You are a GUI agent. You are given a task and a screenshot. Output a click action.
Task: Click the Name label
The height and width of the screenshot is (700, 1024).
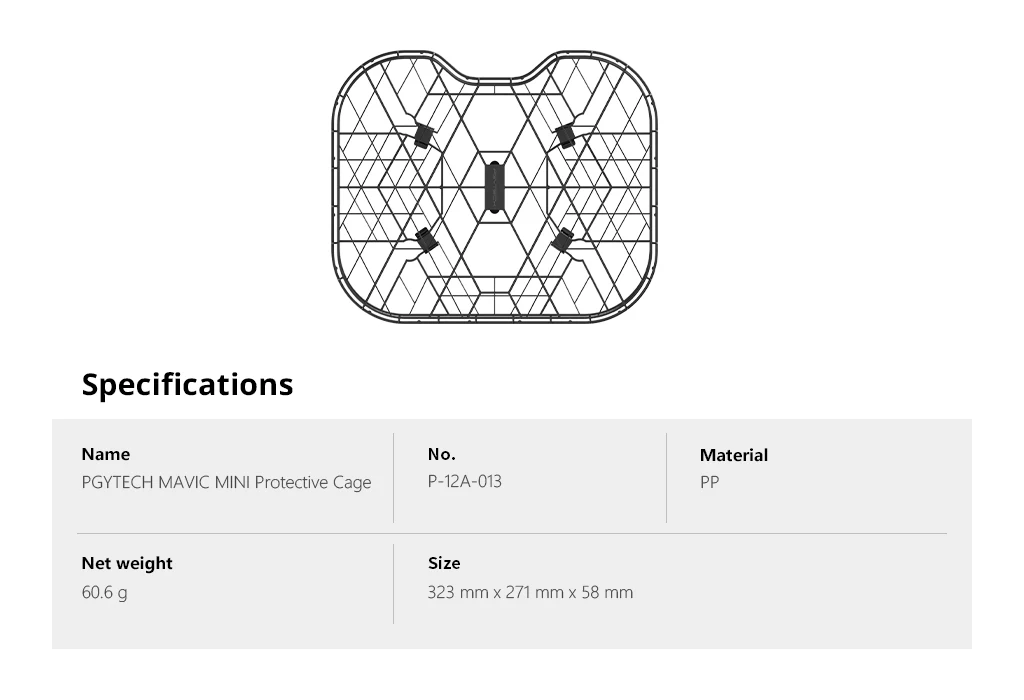[106, 454]
